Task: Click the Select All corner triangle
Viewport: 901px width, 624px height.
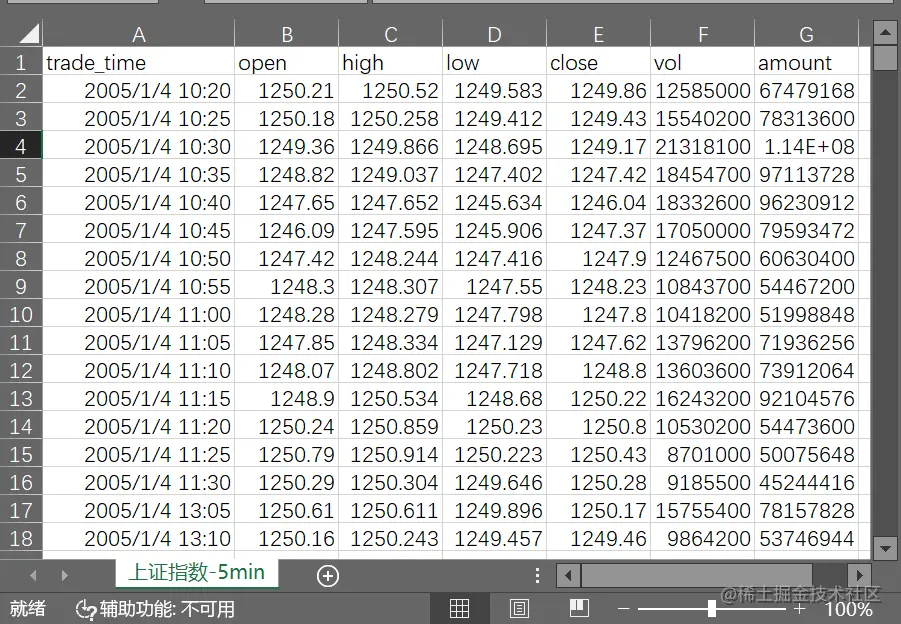Action: tap(29, 34)
